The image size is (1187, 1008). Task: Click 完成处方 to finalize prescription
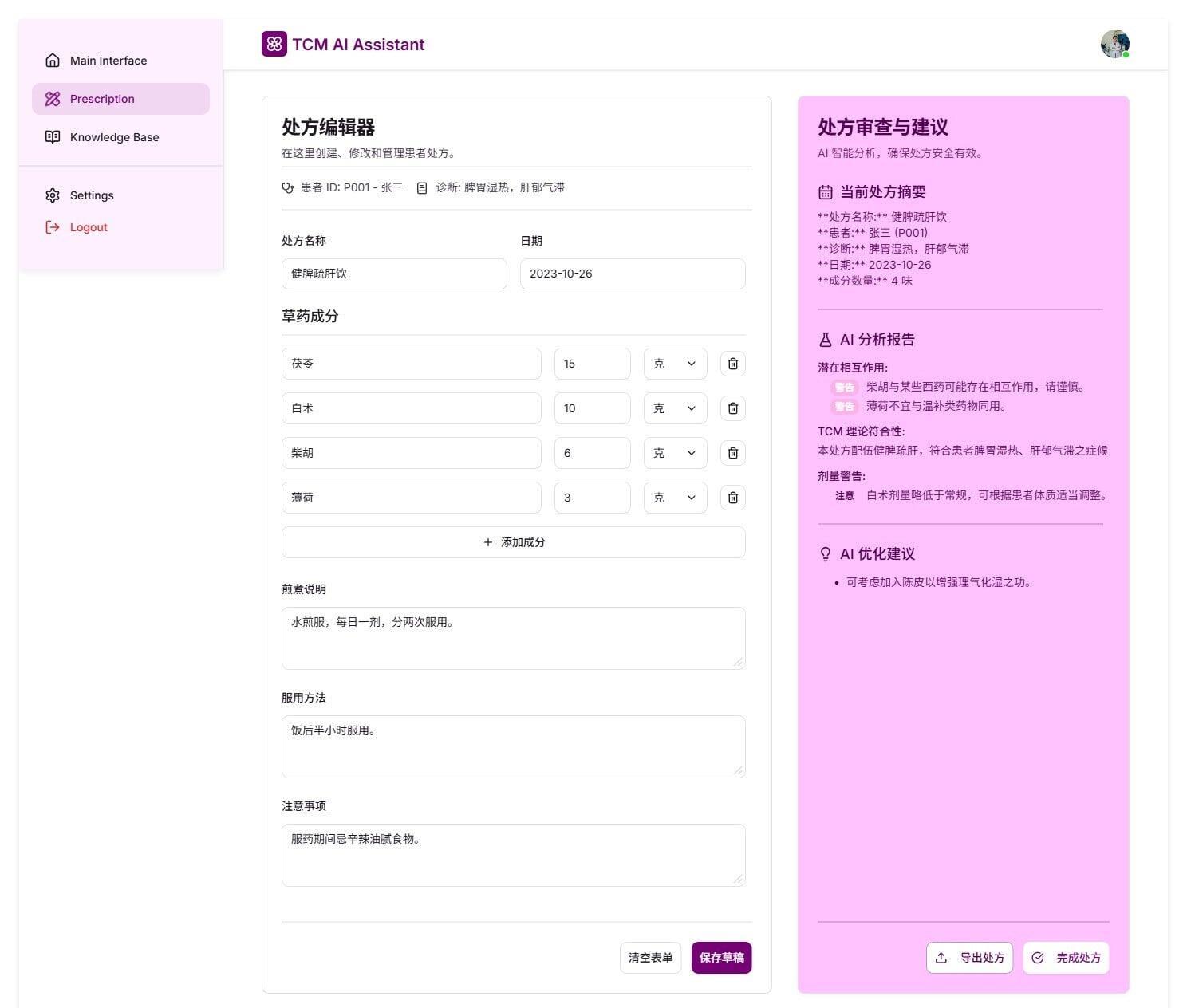click(x=1066, y=958)
